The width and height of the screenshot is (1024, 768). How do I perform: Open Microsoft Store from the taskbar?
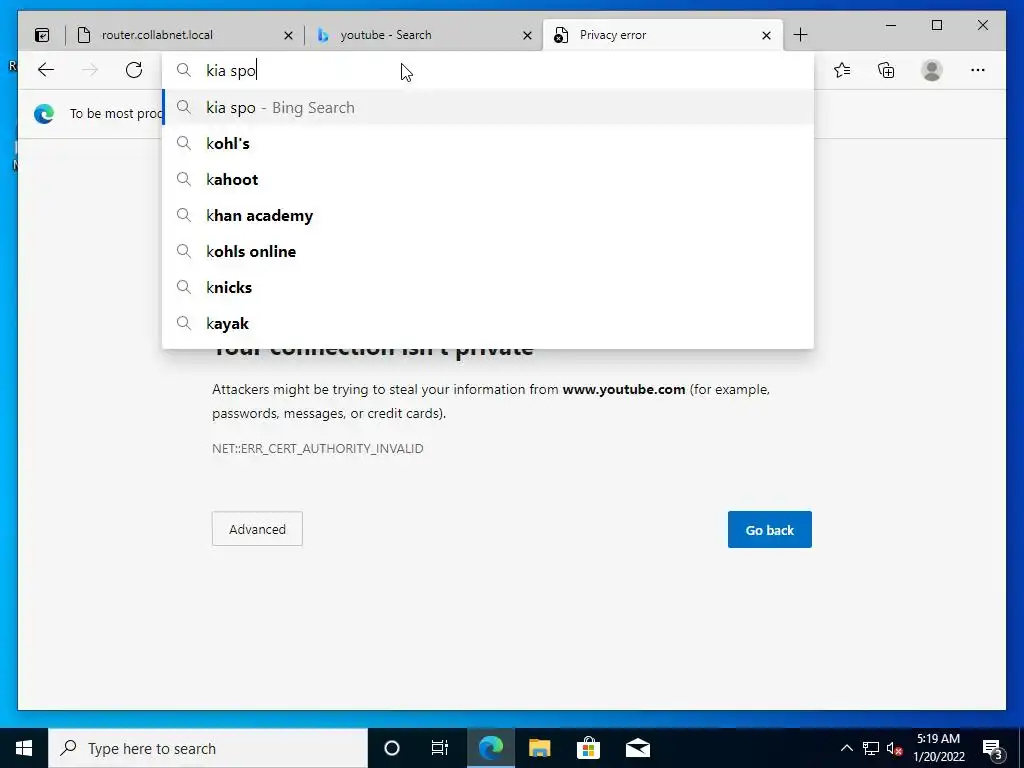click(588, 748)
